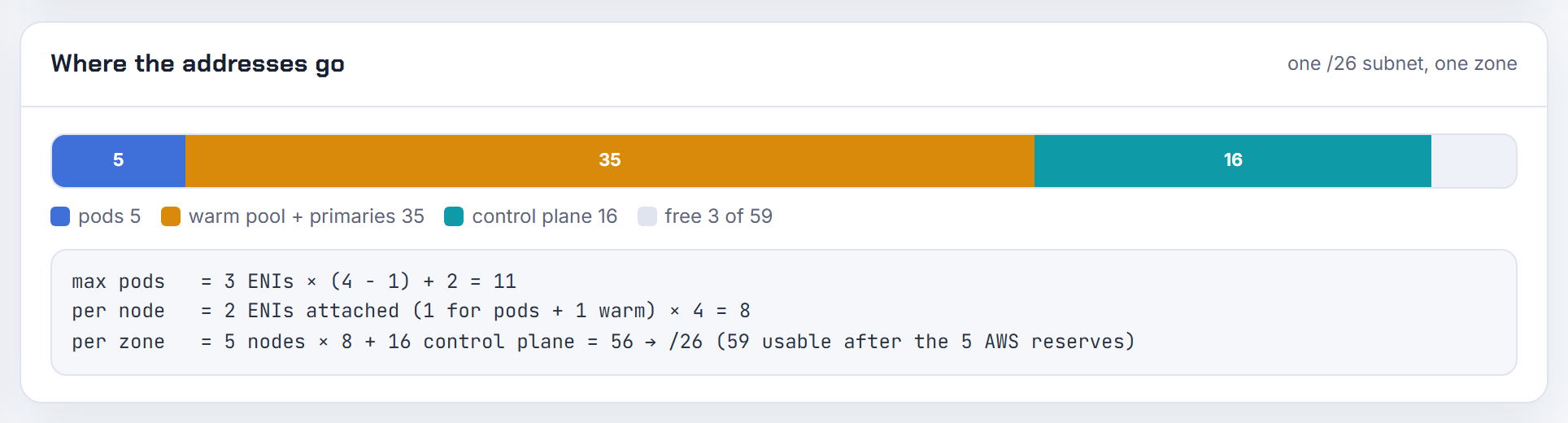Select the teal bar segment labeled 16
This screenshot has height=423, width=1568.
(x=1233, y=161)
